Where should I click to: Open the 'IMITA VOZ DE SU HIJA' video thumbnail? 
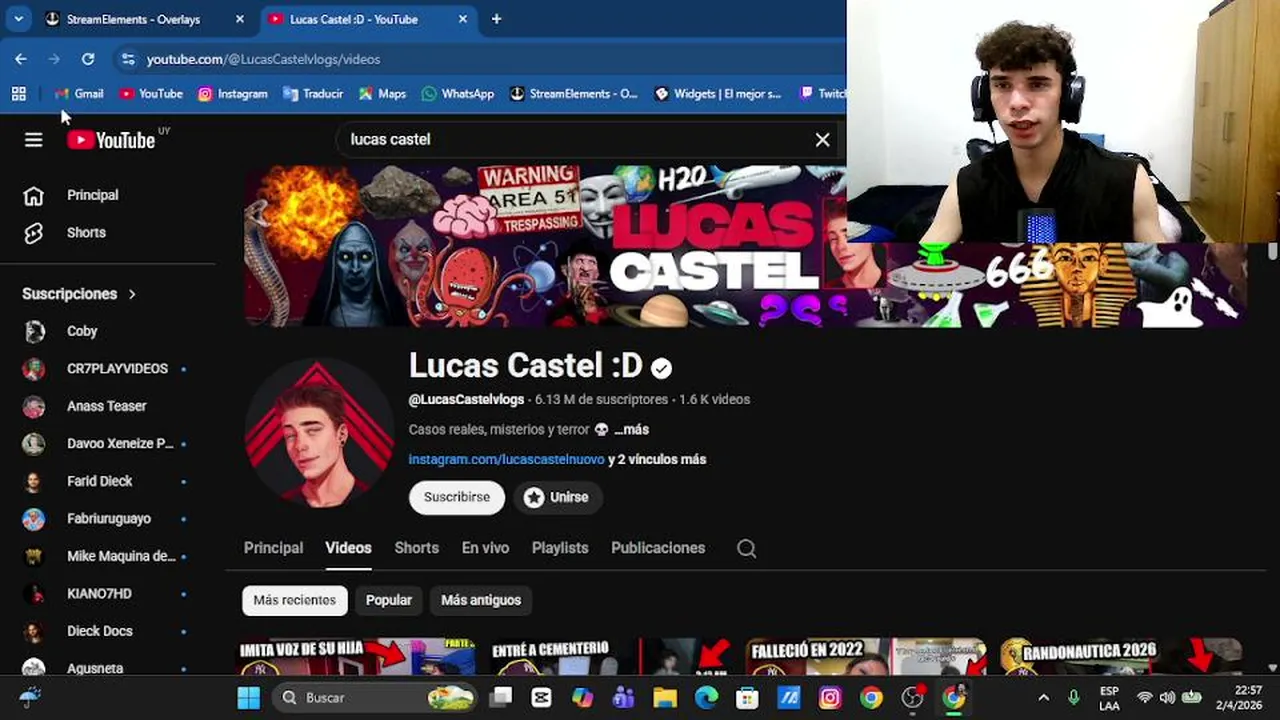pos(355,657)
